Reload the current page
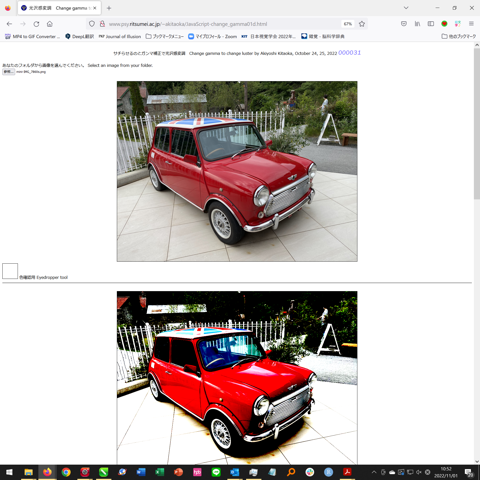This screenshot has width=480, height=480. tap(36, 24)
